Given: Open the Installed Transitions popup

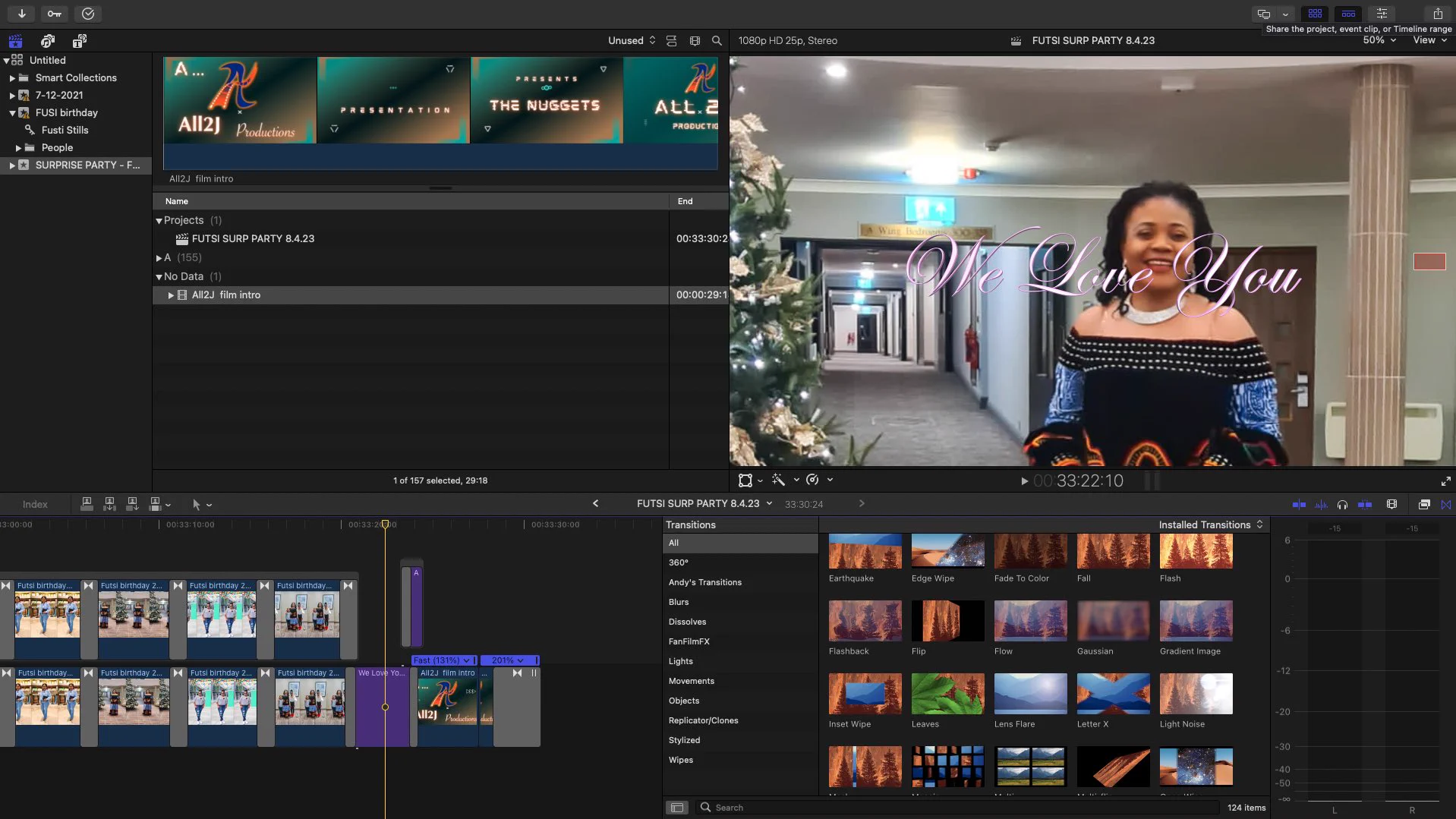Looking at the screenshot, I should 1211,524.
